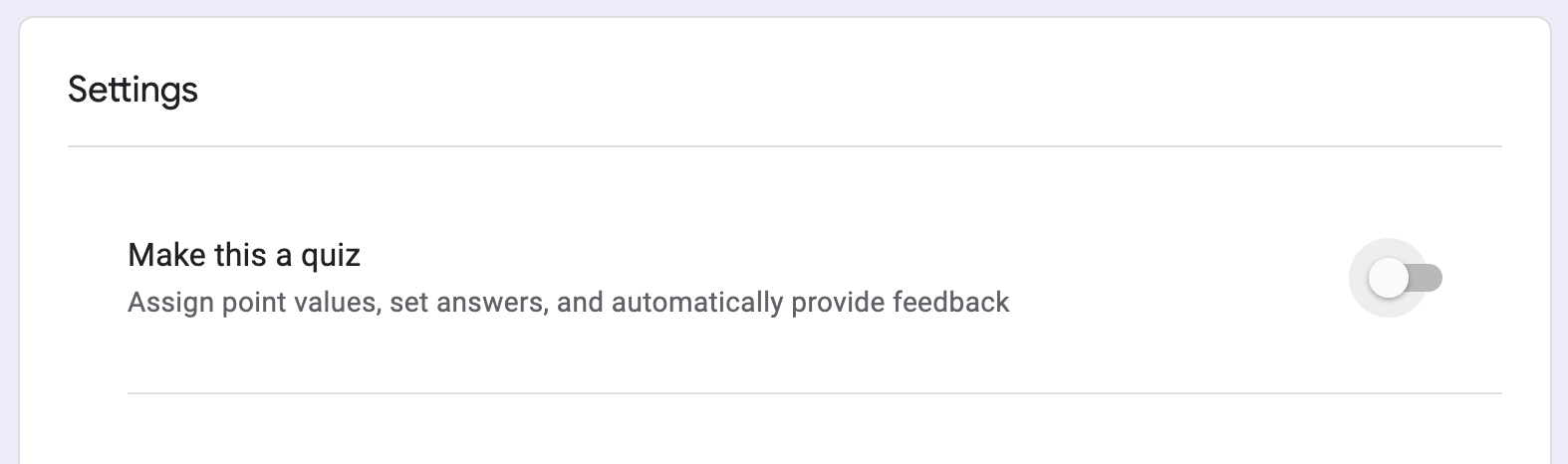Click the Make this a quiz label
The height and width of the screenshot is (464, 1568).
pyautogui.click(x=244, y=256)
